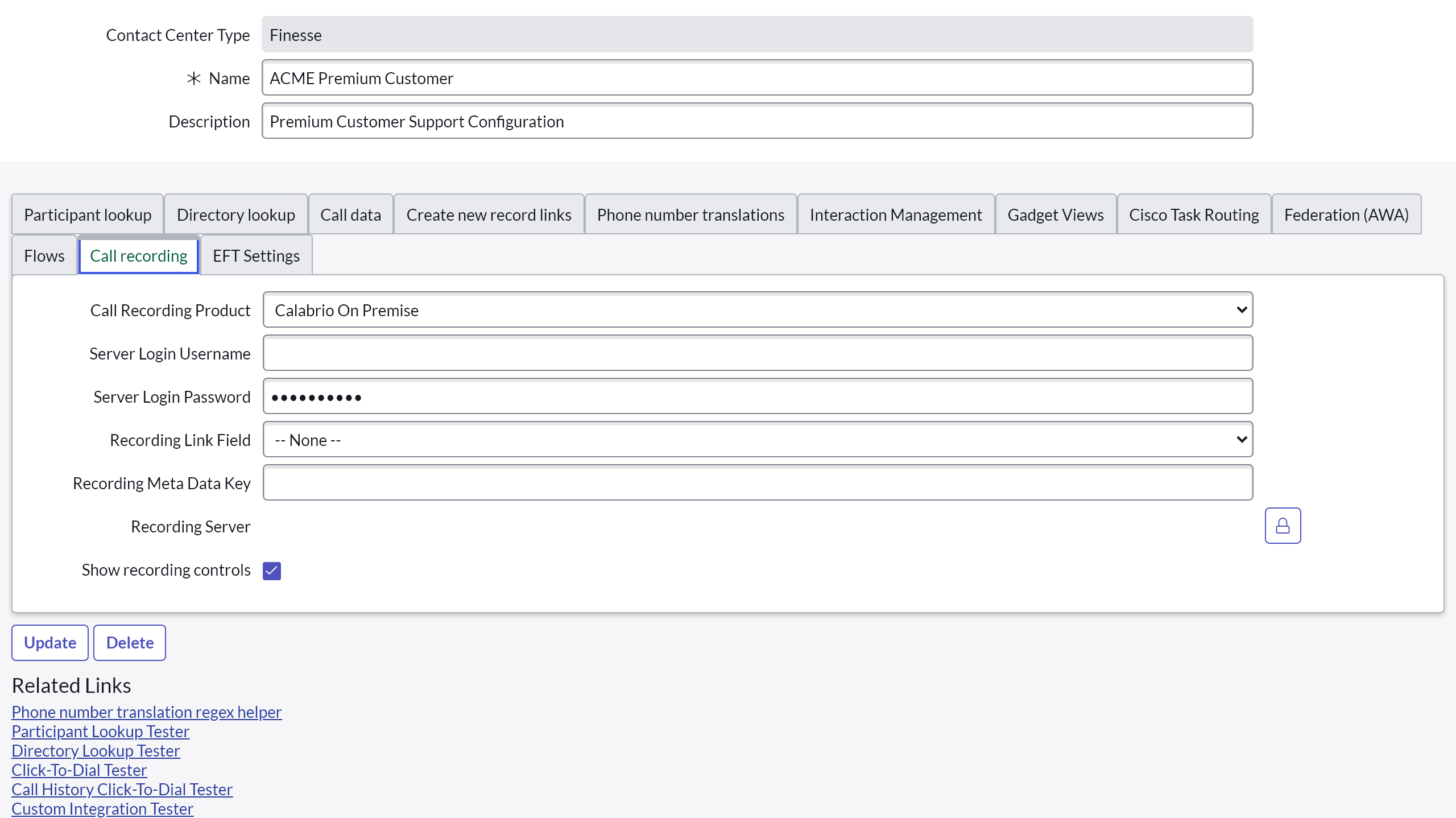Go to Create new record links tab
Viewport: 1456px width, 818px height.
(x=489, y=214)
